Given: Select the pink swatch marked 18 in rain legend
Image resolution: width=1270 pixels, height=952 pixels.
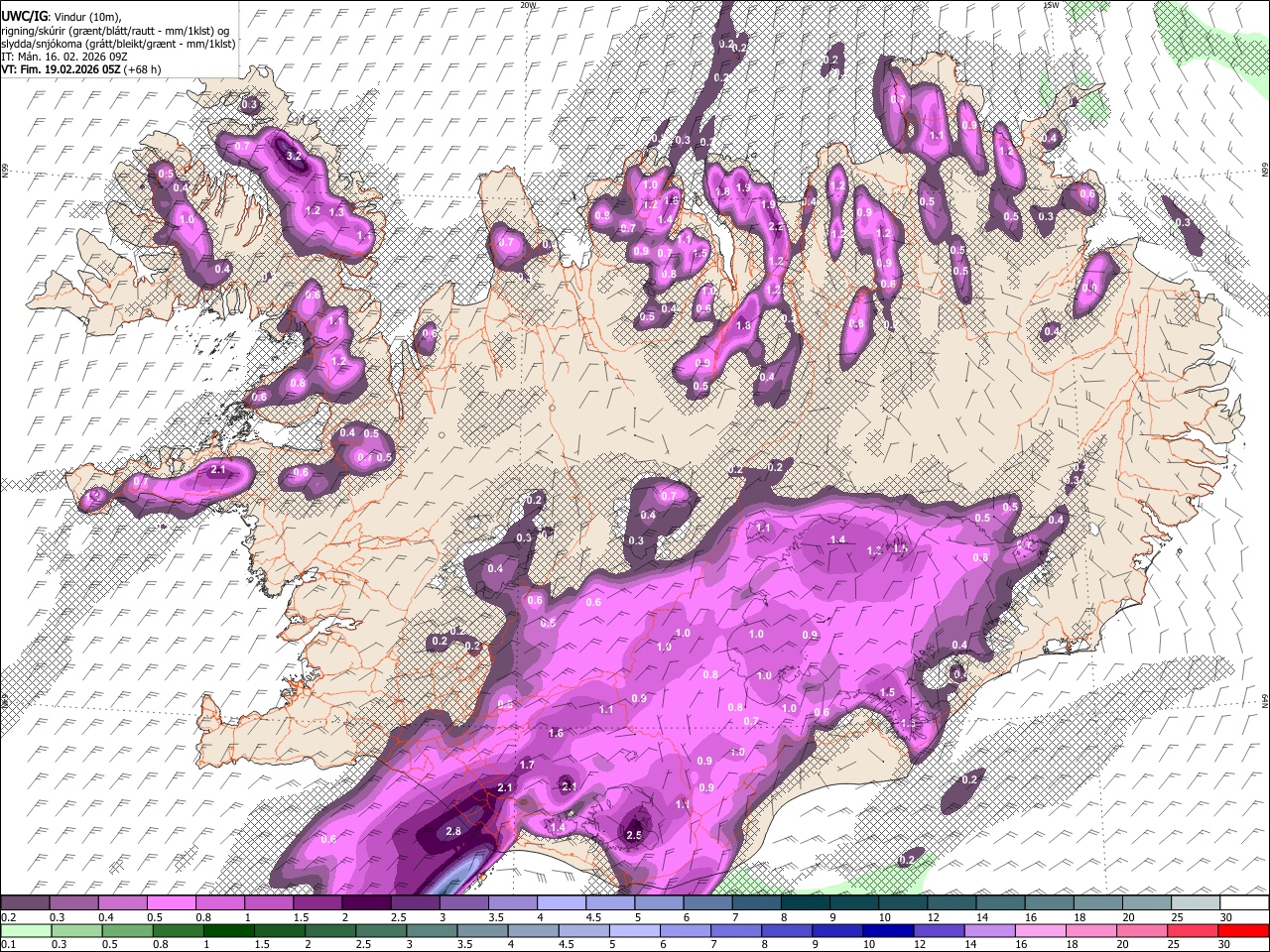Looking at the screenshot, I should (1093, 930).
